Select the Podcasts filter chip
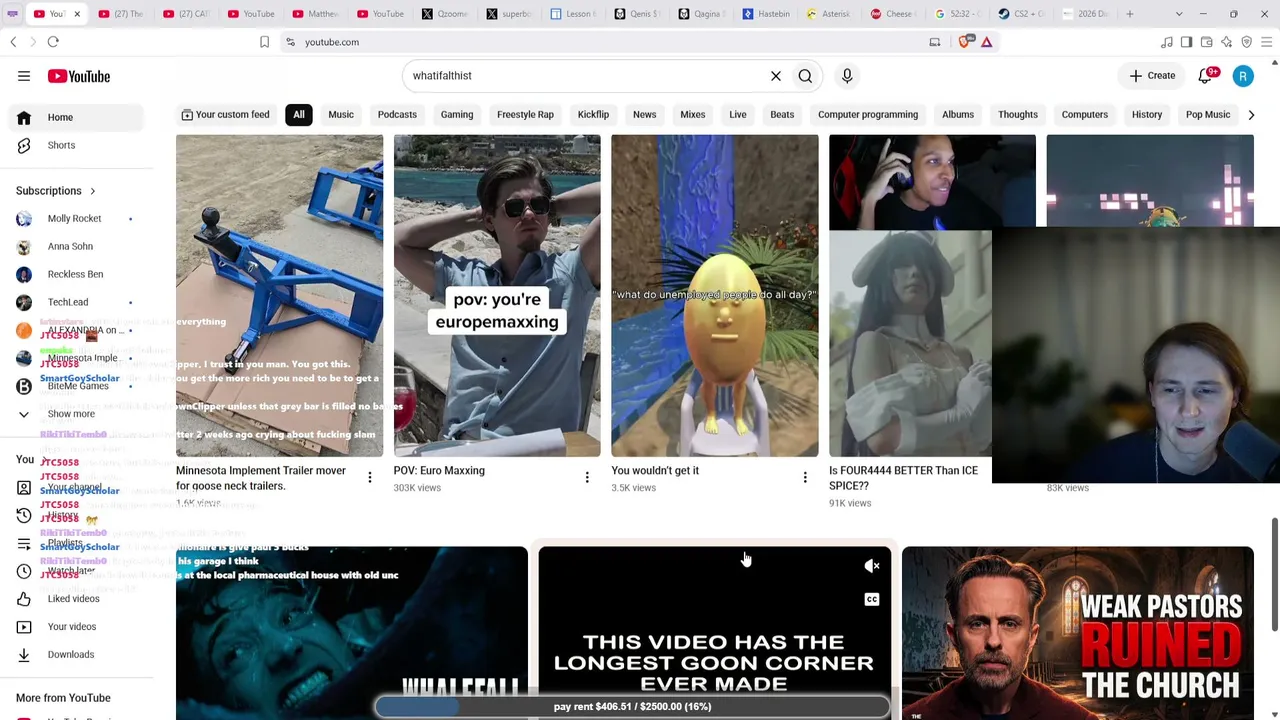This screenshot has height=720, width=1280. pos(397,115)
